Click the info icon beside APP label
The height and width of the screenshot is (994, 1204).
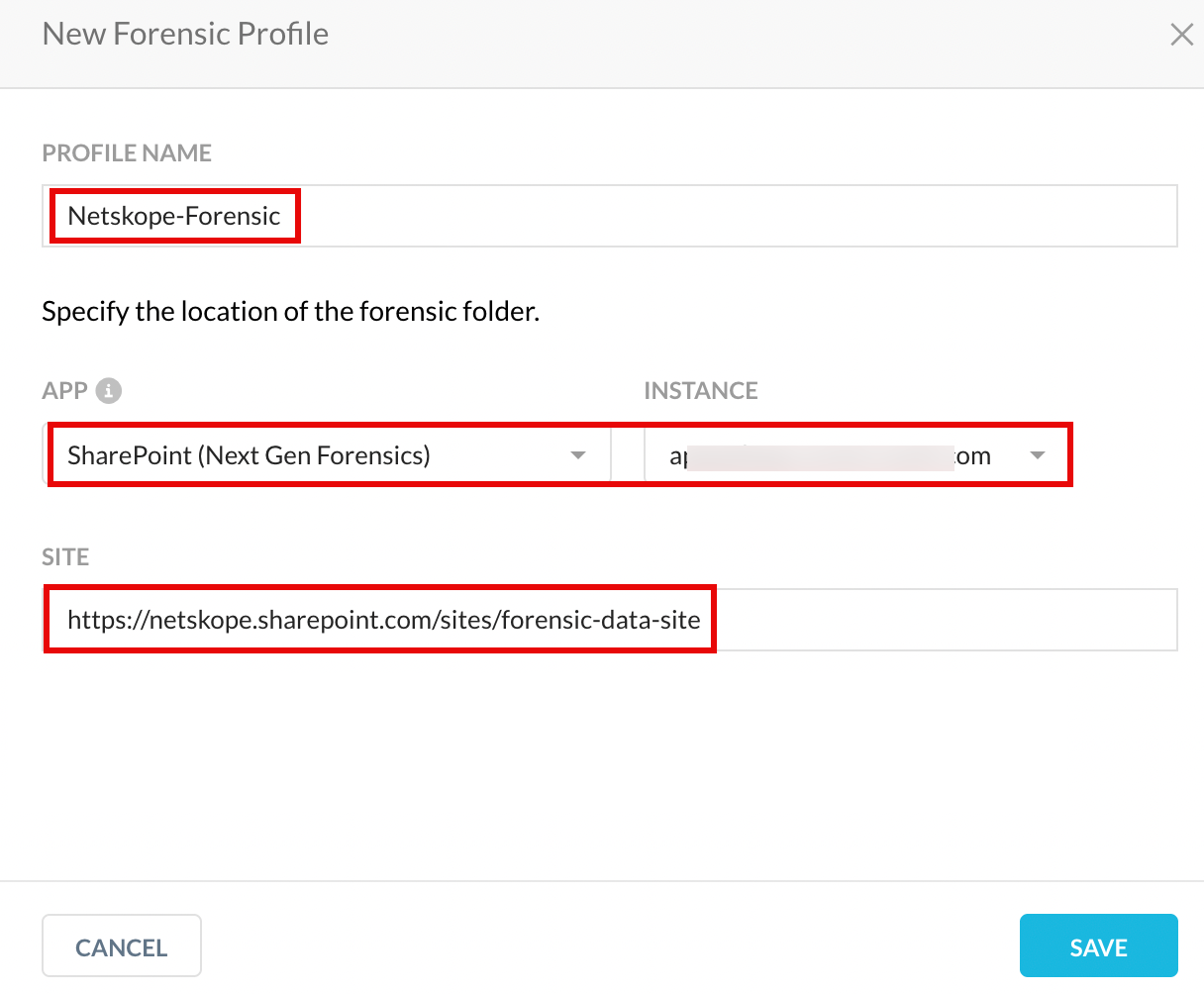click(109, 390)
